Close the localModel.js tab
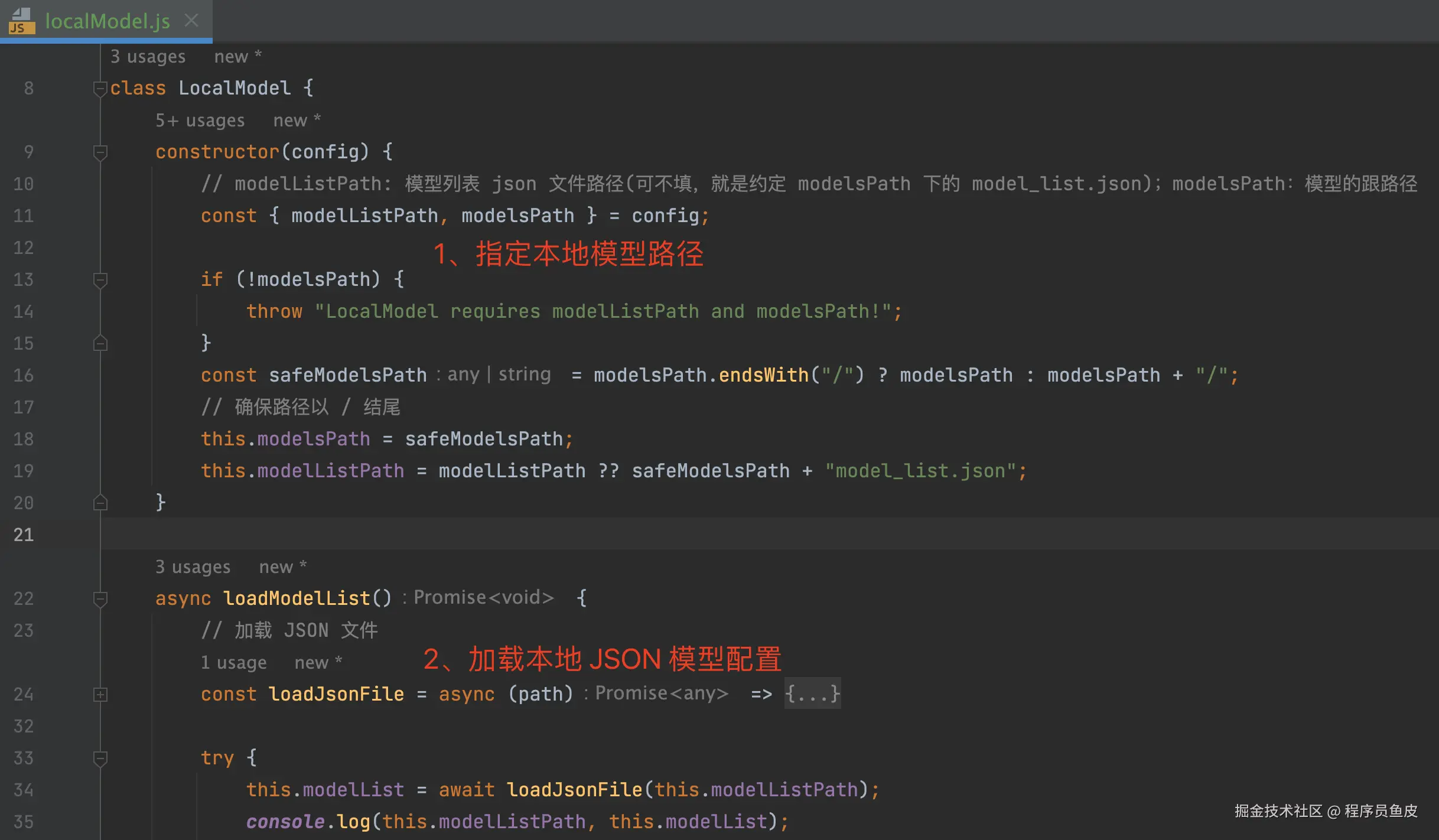This screenshot has height=840, width=1439. click(x=191, y=21)
